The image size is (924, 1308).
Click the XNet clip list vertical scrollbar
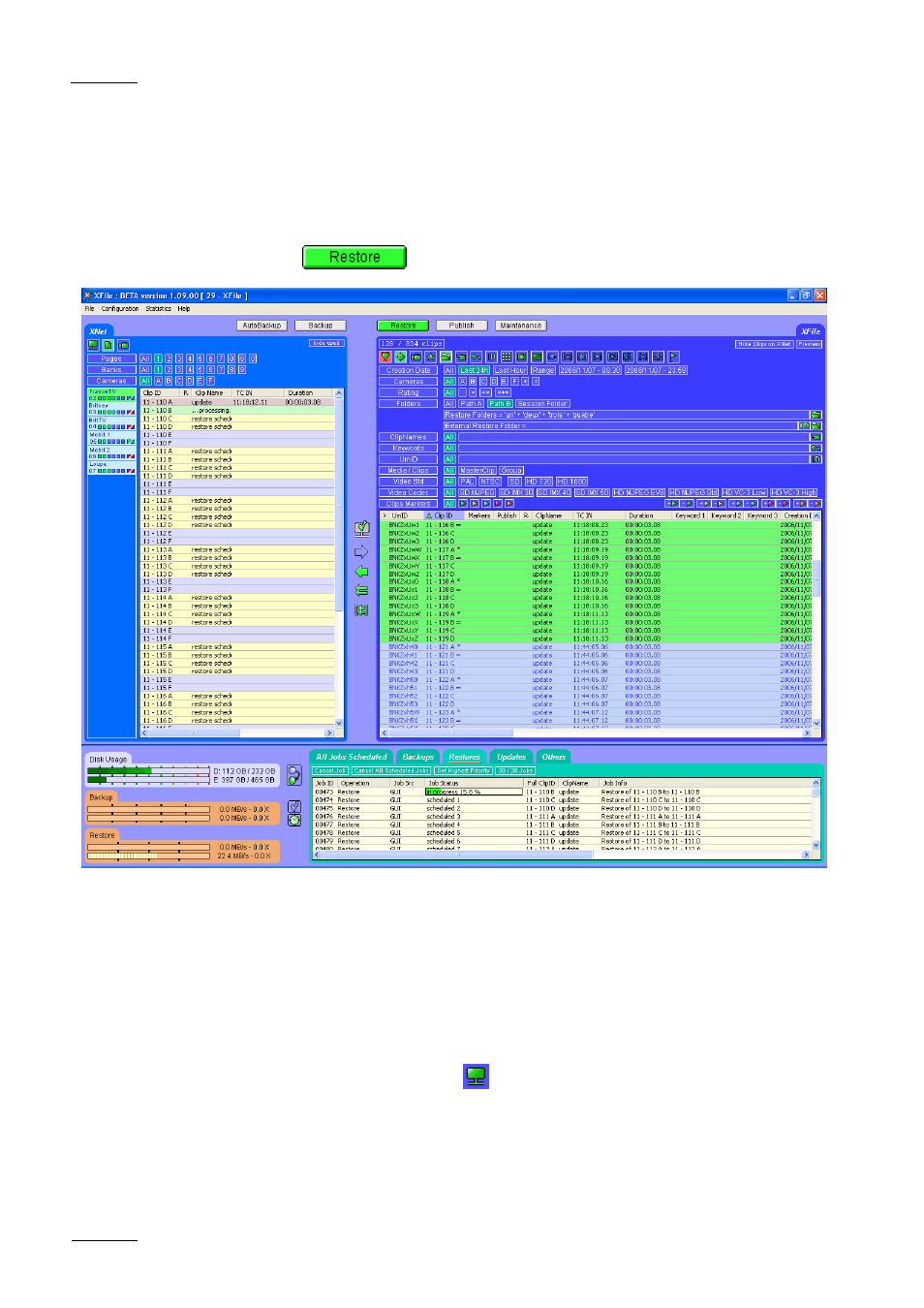(x=339, y=557)
